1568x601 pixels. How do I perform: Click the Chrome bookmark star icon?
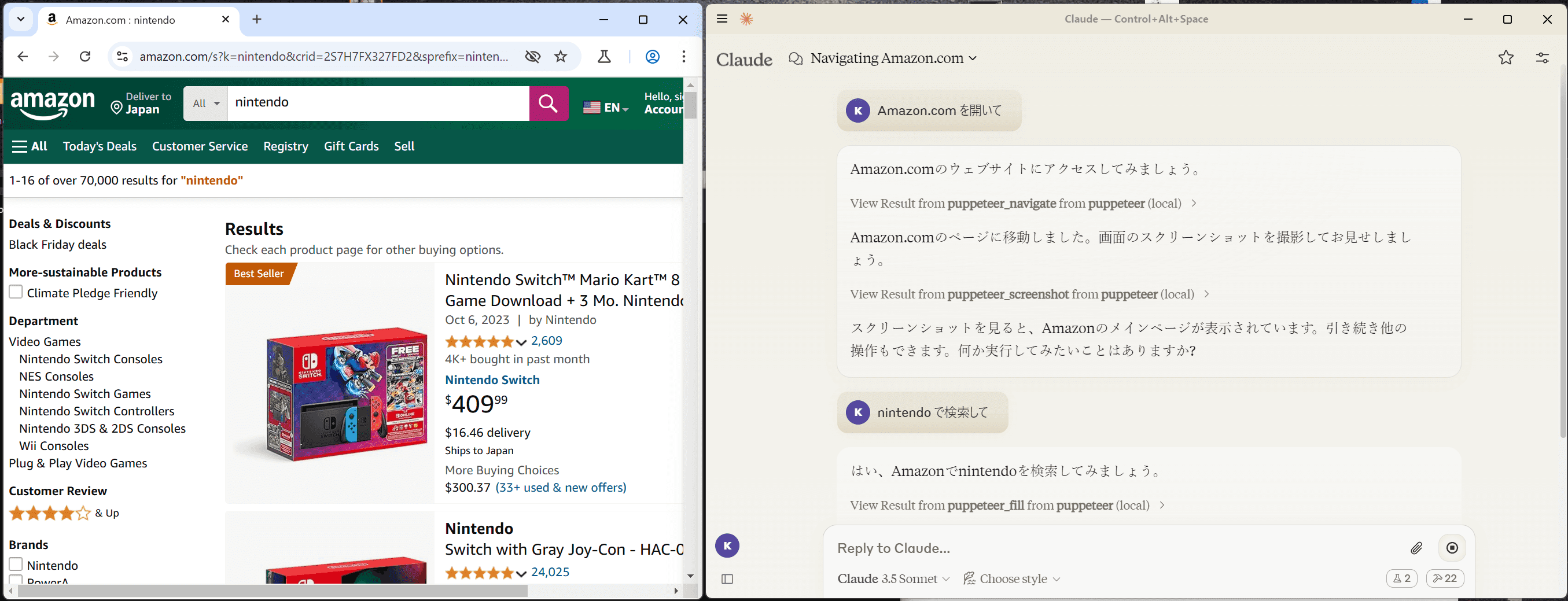click(x=561, y=57)
